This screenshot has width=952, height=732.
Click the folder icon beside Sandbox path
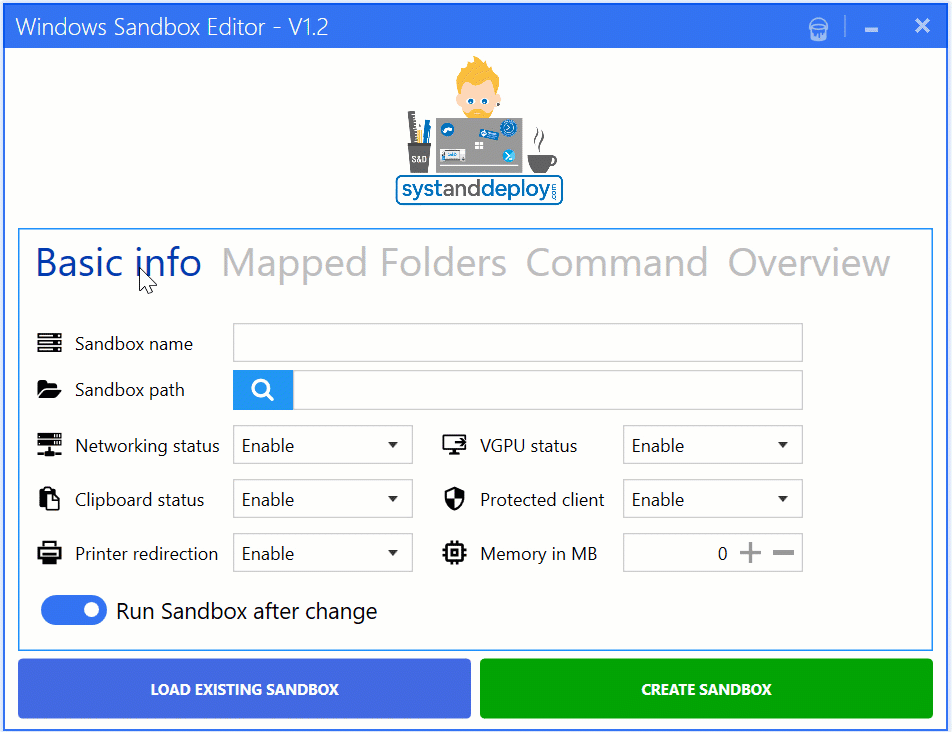click(x=50, y=389)
